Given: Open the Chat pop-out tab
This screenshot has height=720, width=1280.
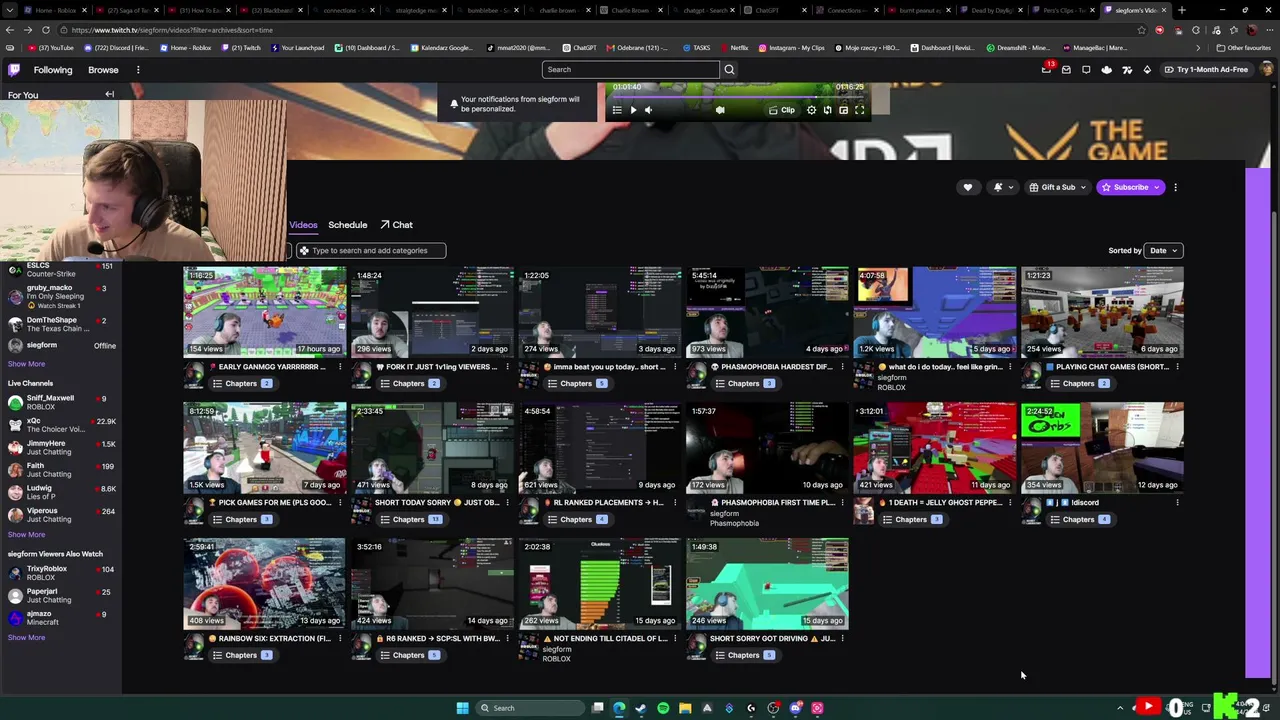Looking at the screenshot, I should point(396,225).
